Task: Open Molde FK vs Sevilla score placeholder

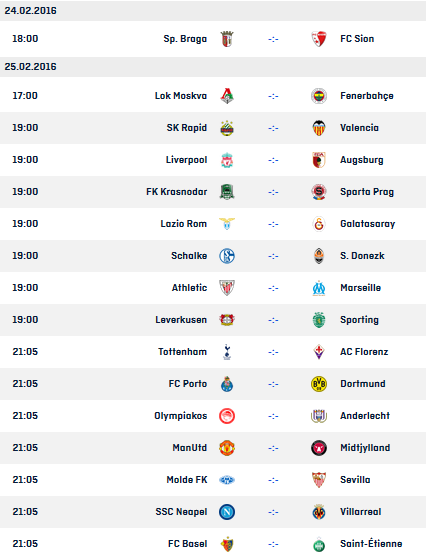Action: [273, 480]
